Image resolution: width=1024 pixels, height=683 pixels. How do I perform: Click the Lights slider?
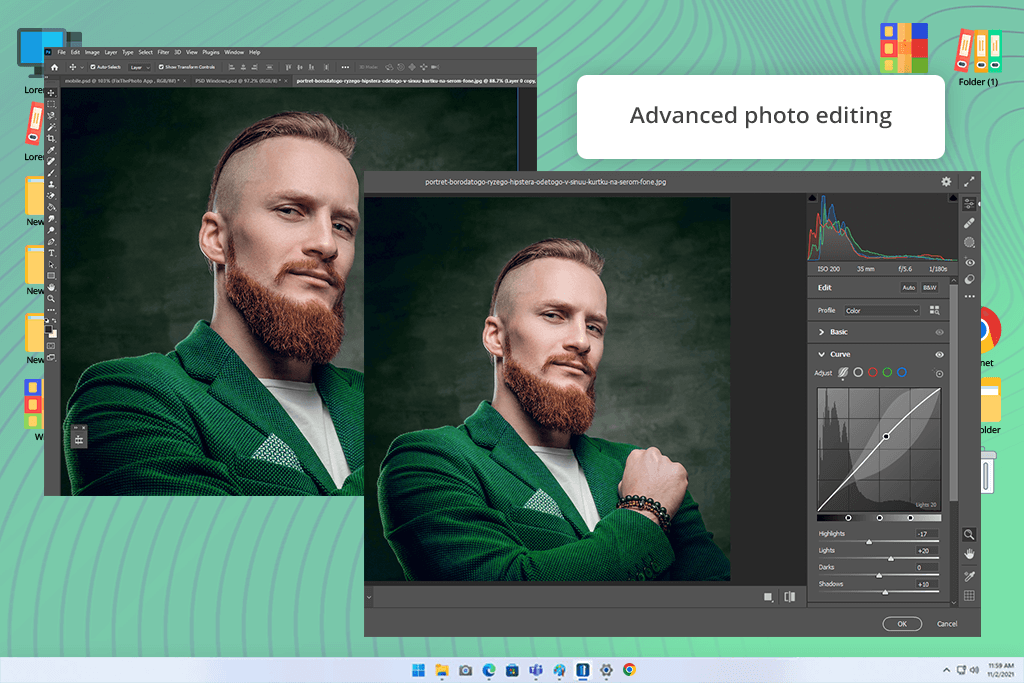[878, 558]
